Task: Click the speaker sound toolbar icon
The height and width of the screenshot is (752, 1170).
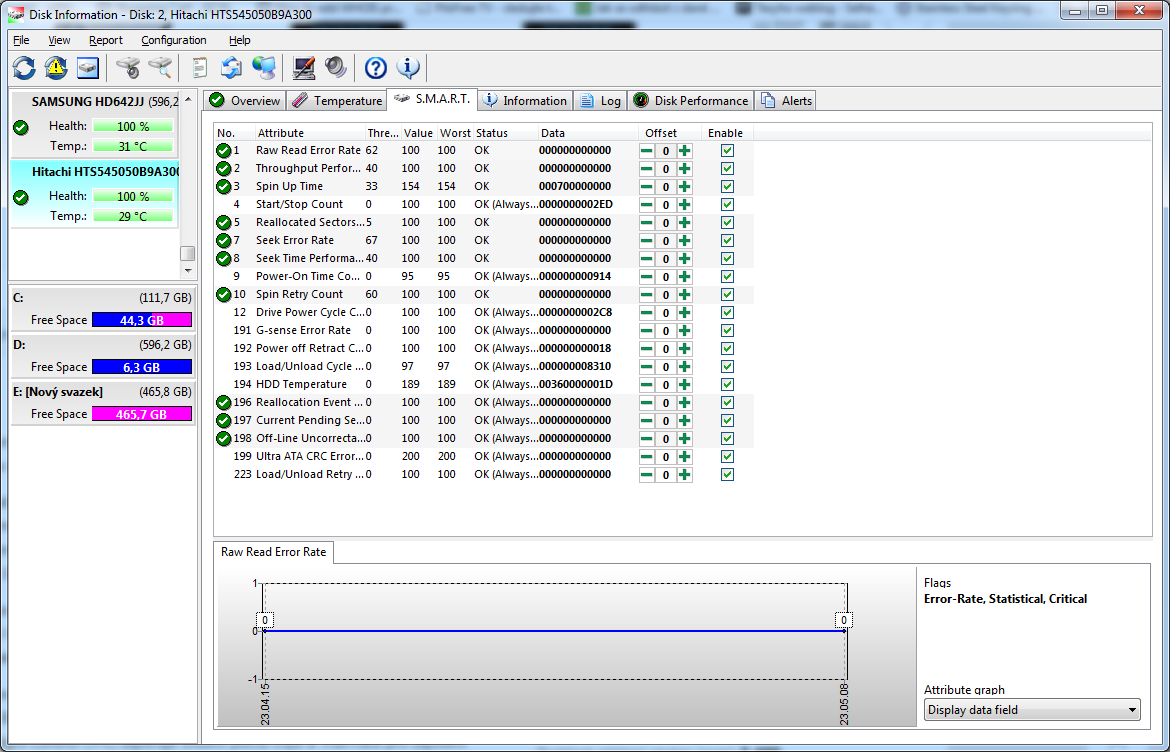Action: (x=336, y=68)
